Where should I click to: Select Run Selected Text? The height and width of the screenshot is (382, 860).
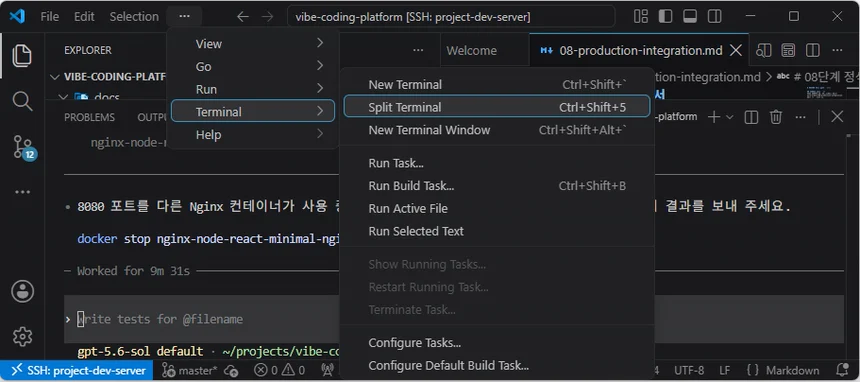[x=497, y=231]
